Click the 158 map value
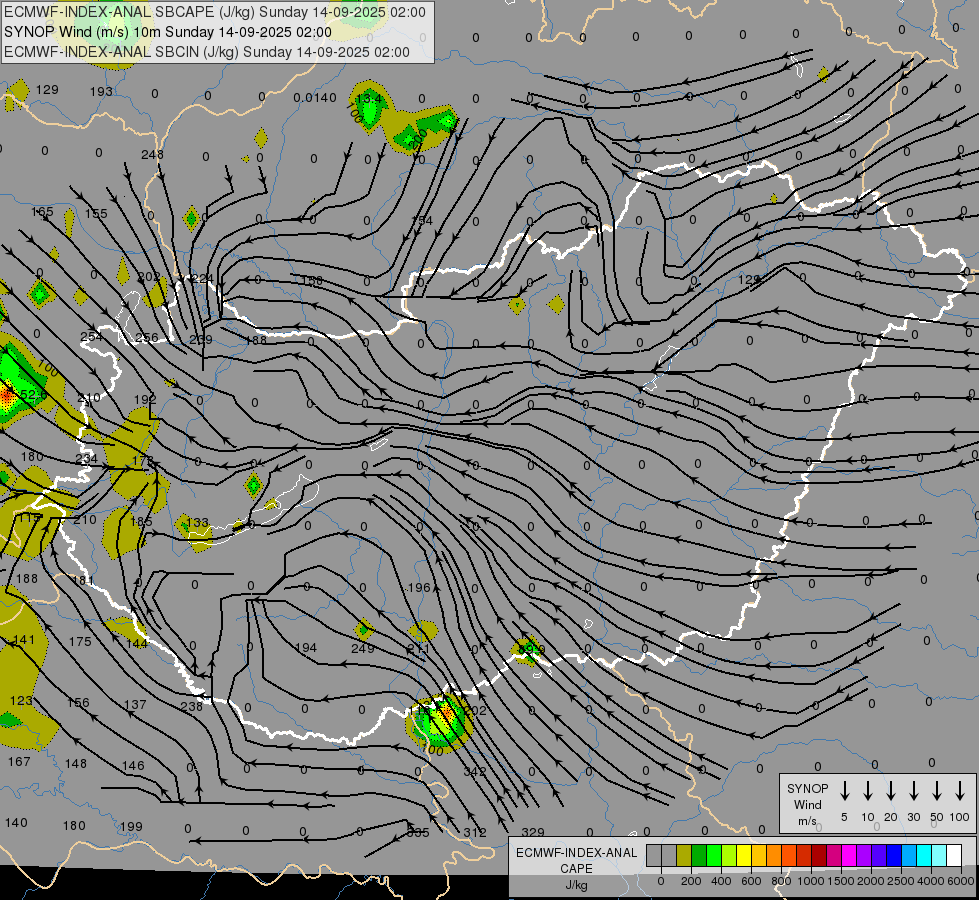 coord(312,280)
